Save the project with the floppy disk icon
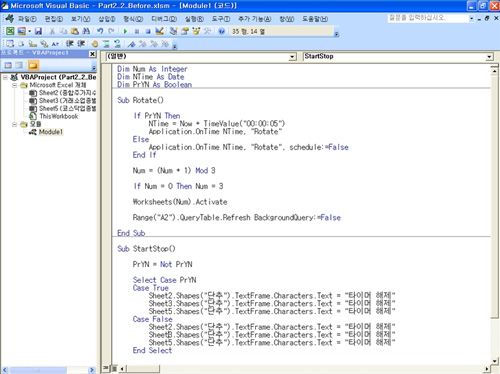The image size is (500, 374). coord(38,31)
